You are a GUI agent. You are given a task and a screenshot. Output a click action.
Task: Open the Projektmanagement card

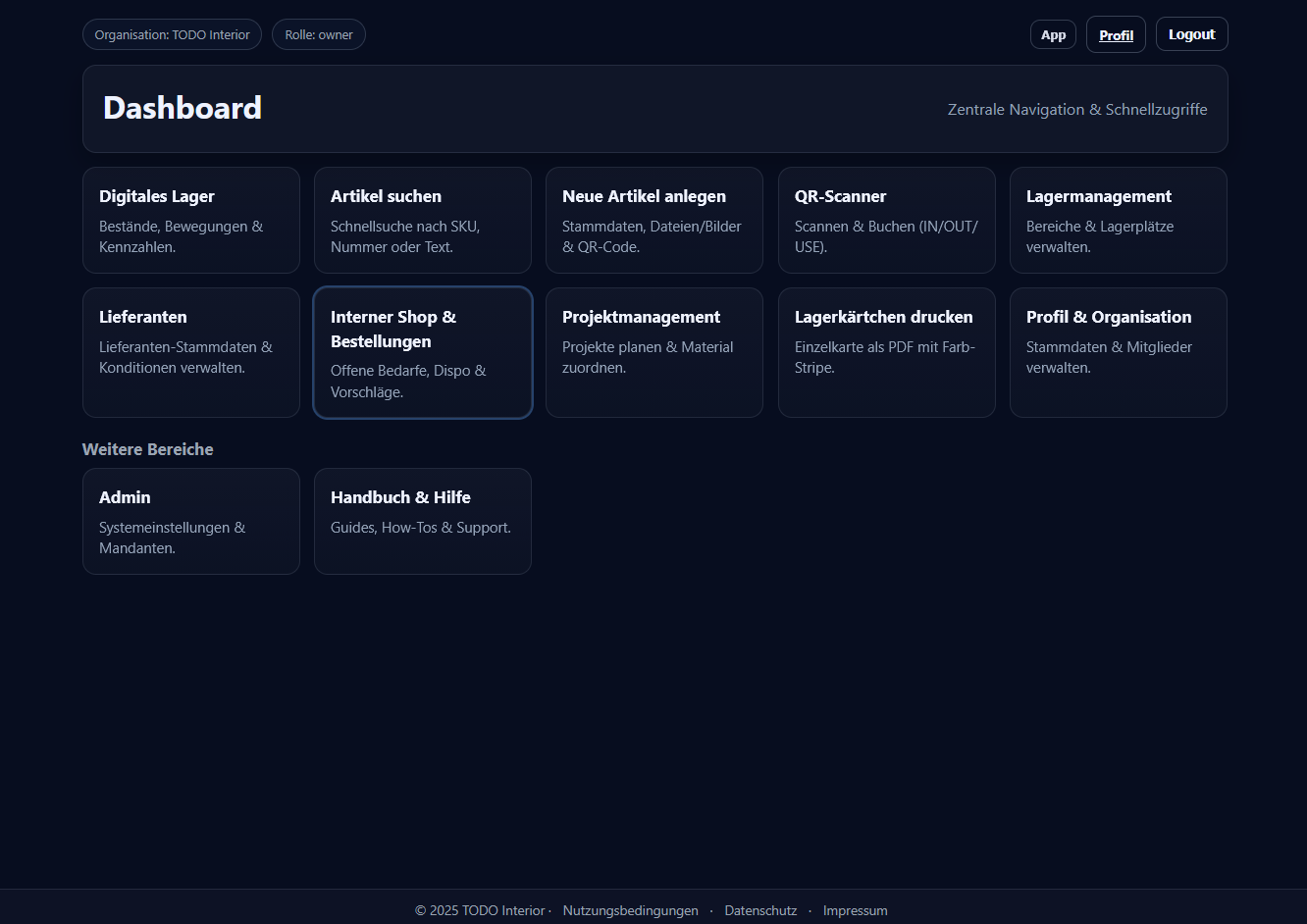(x=653, y=352)
